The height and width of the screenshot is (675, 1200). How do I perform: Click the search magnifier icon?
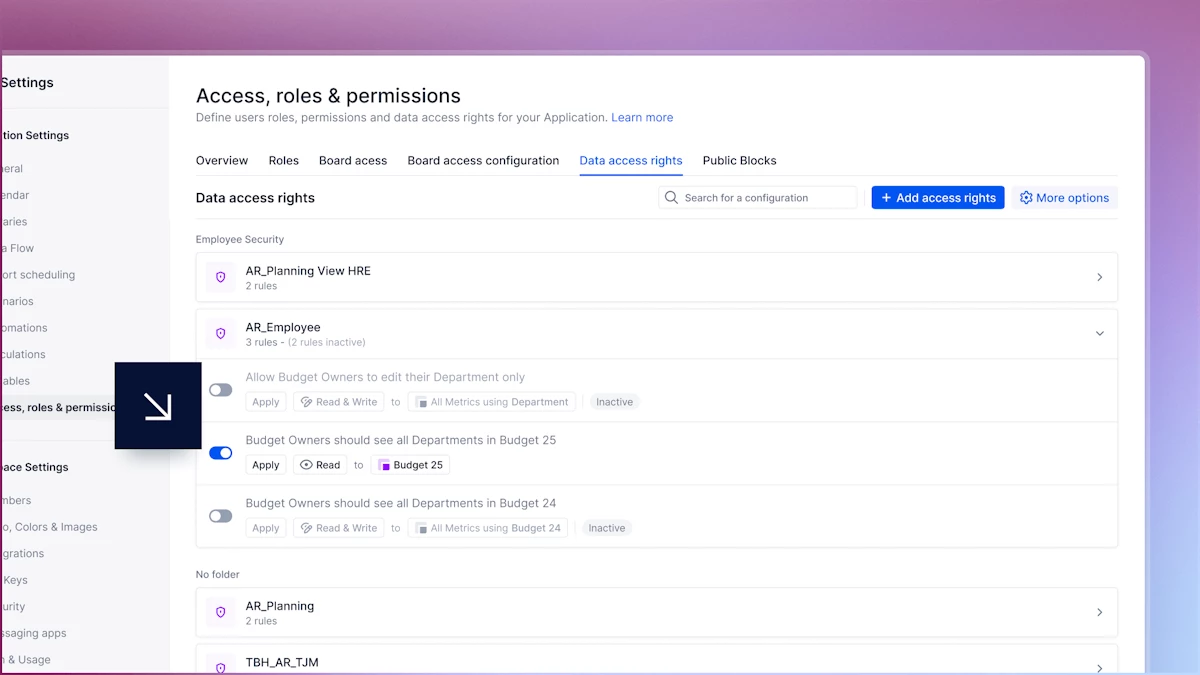(672, 198)
